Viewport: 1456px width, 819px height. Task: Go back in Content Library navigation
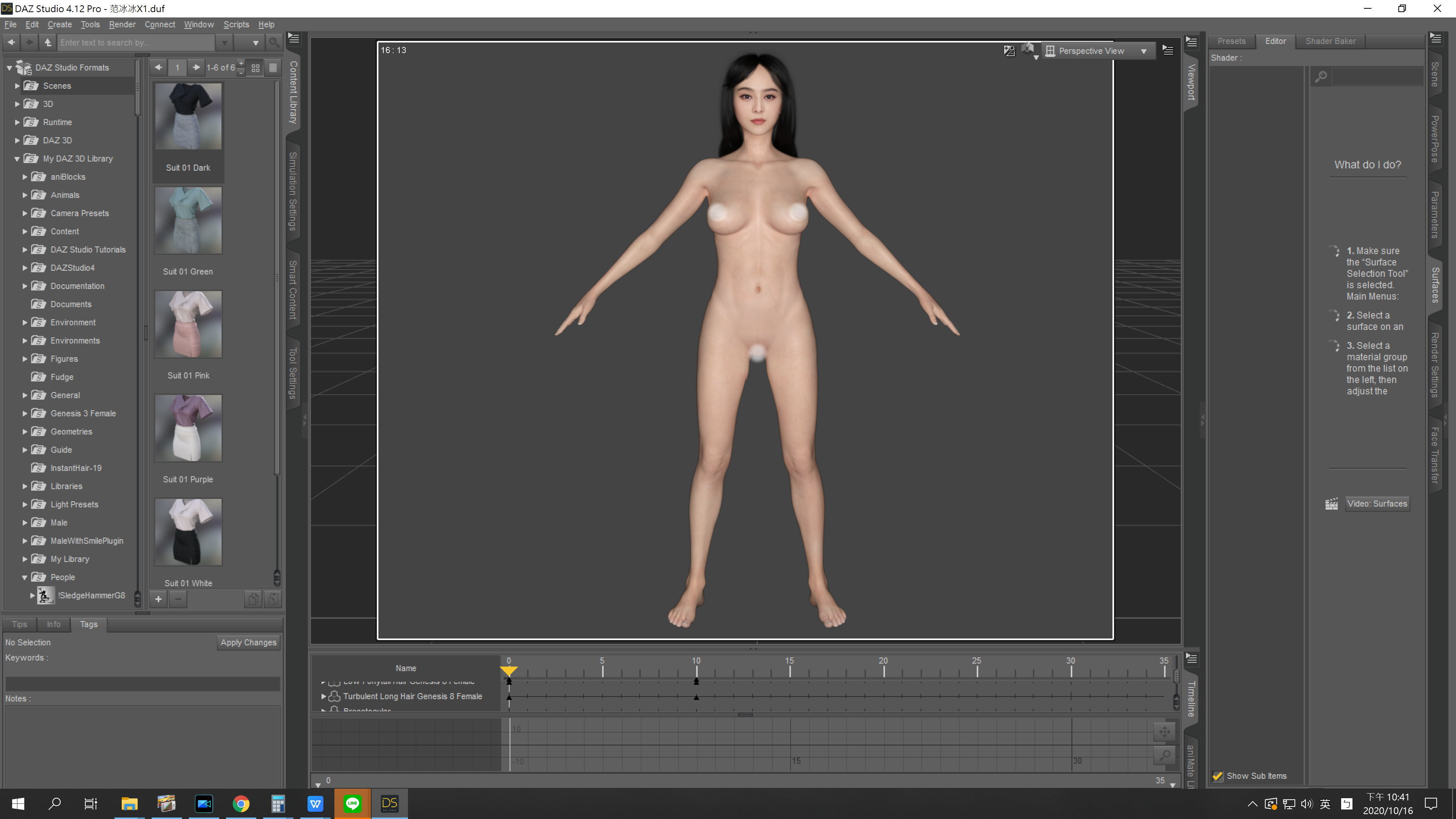(x=11, y=42)
